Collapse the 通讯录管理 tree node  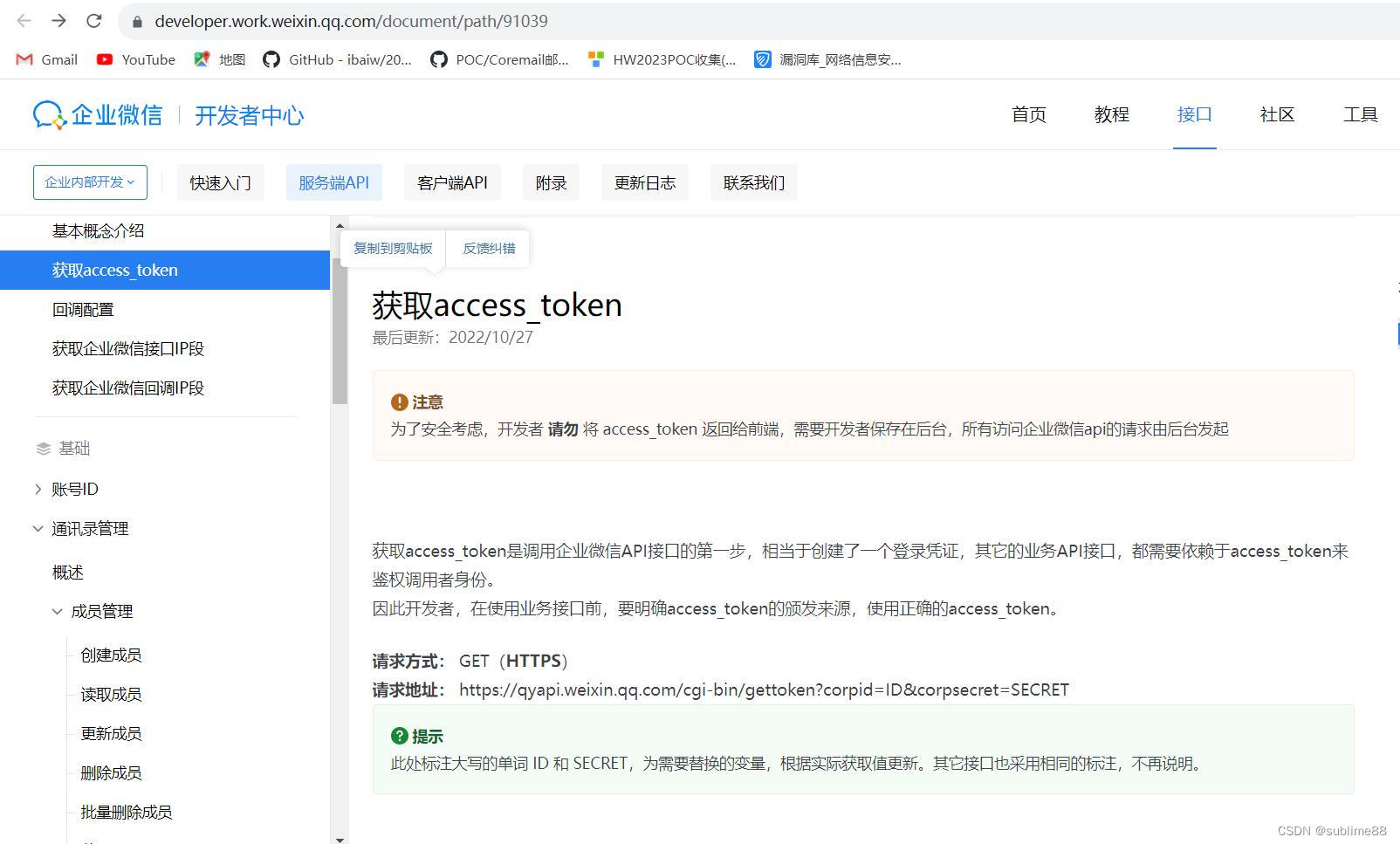(38, 528)
